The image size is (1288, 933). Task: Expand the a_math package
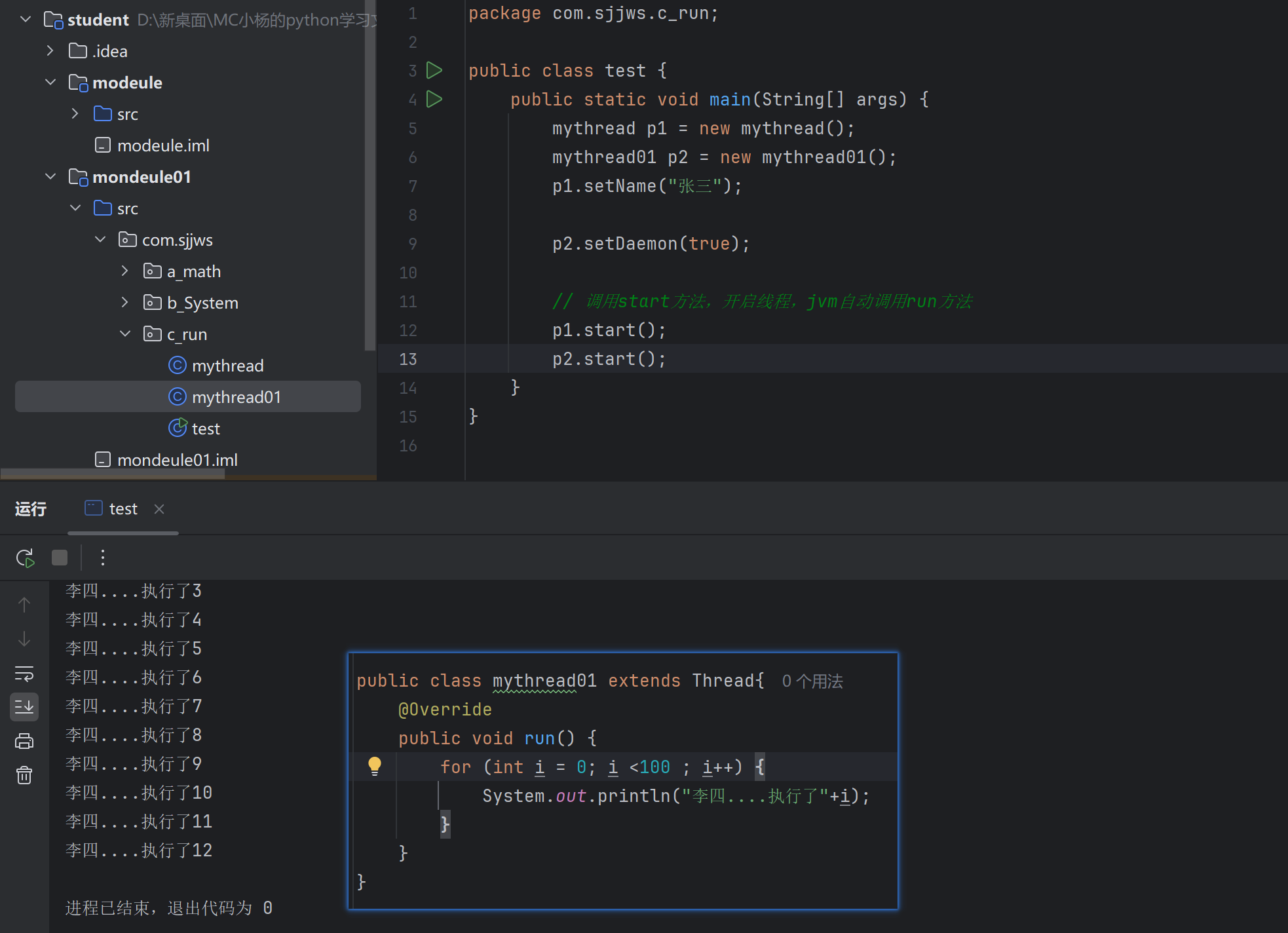click(125, 271)
